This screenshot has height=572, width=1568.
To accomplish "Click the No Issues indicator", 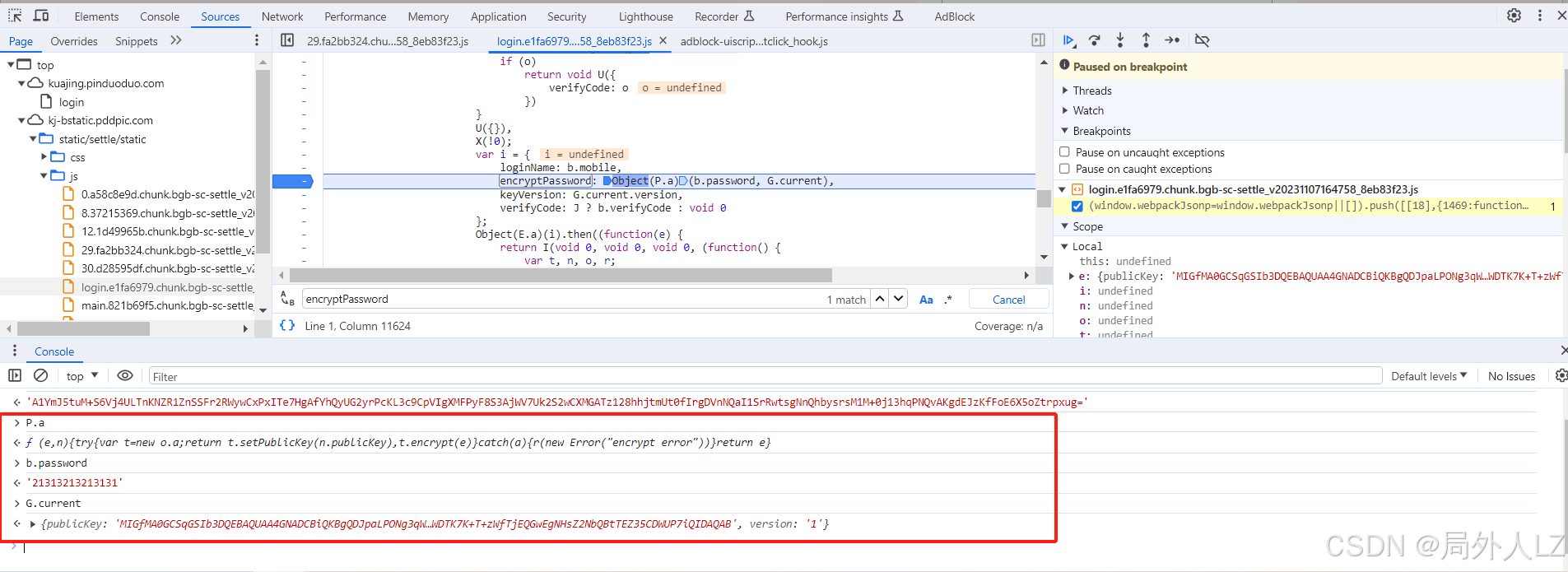I will coord(1511,376).
